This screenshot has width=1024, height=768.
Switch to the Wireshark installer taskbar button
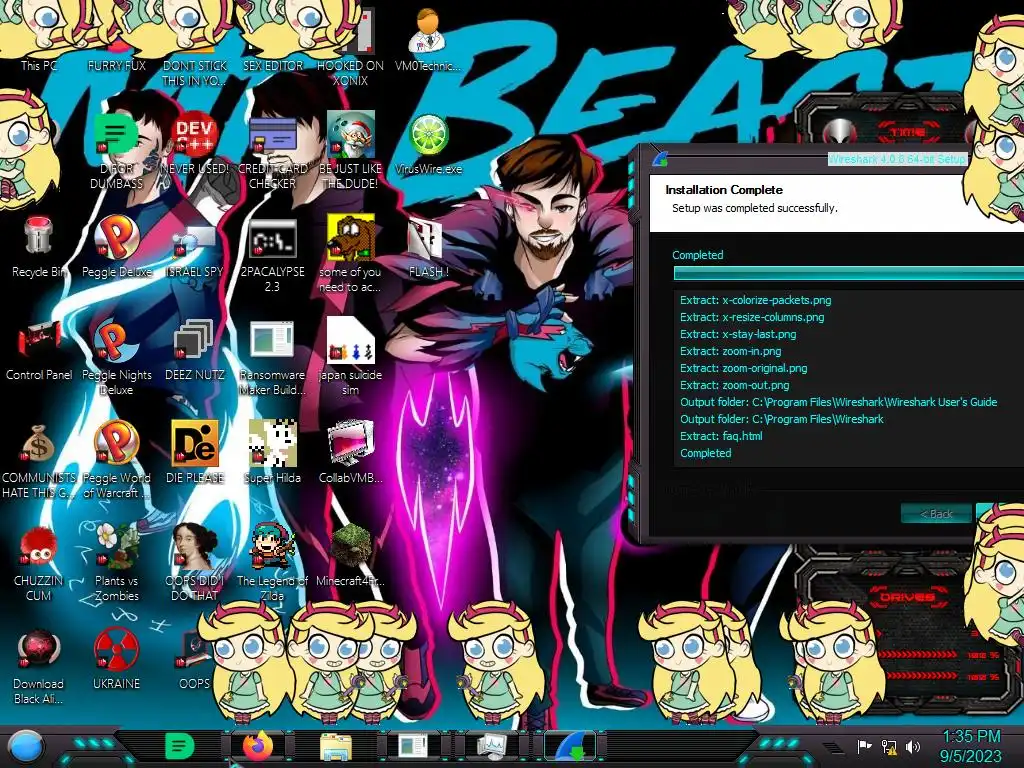(x=570, y=746)
